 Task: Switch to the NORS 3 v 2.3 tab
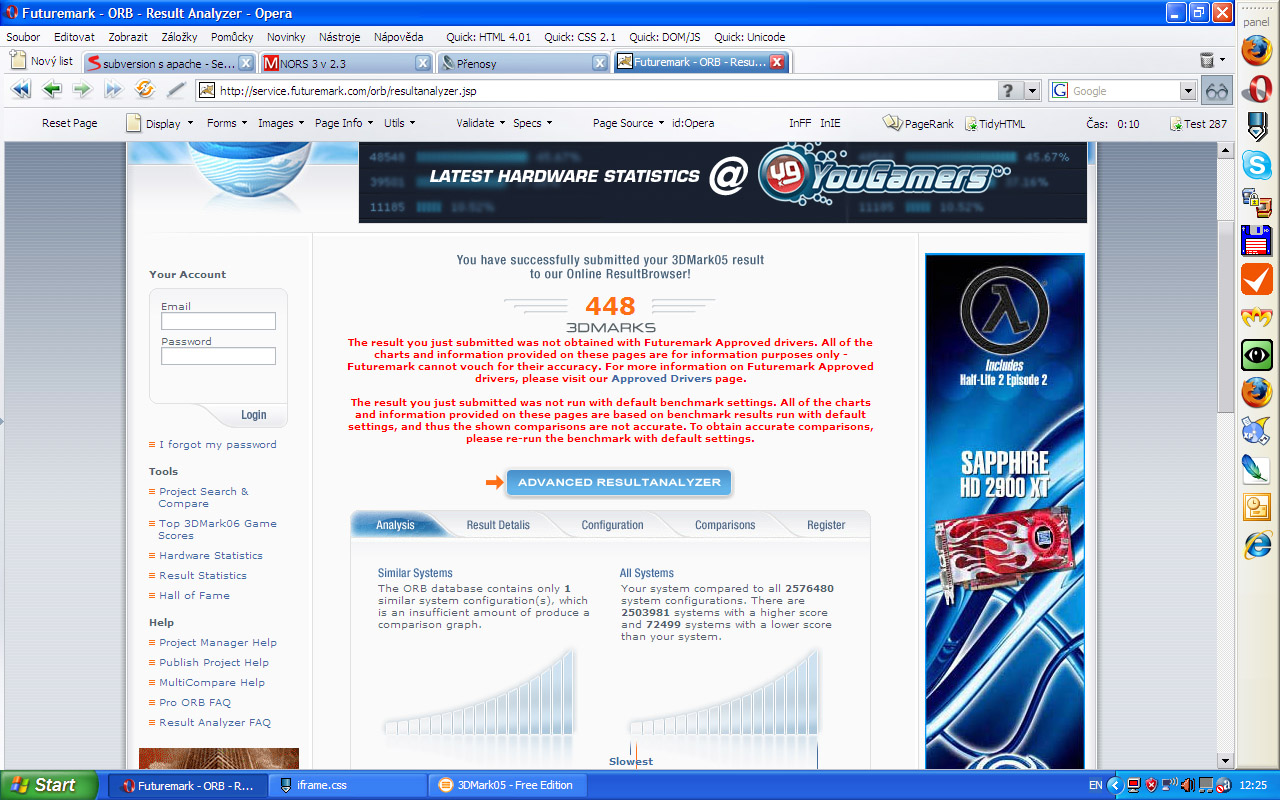pyautogui.click(x=346, y=63)
